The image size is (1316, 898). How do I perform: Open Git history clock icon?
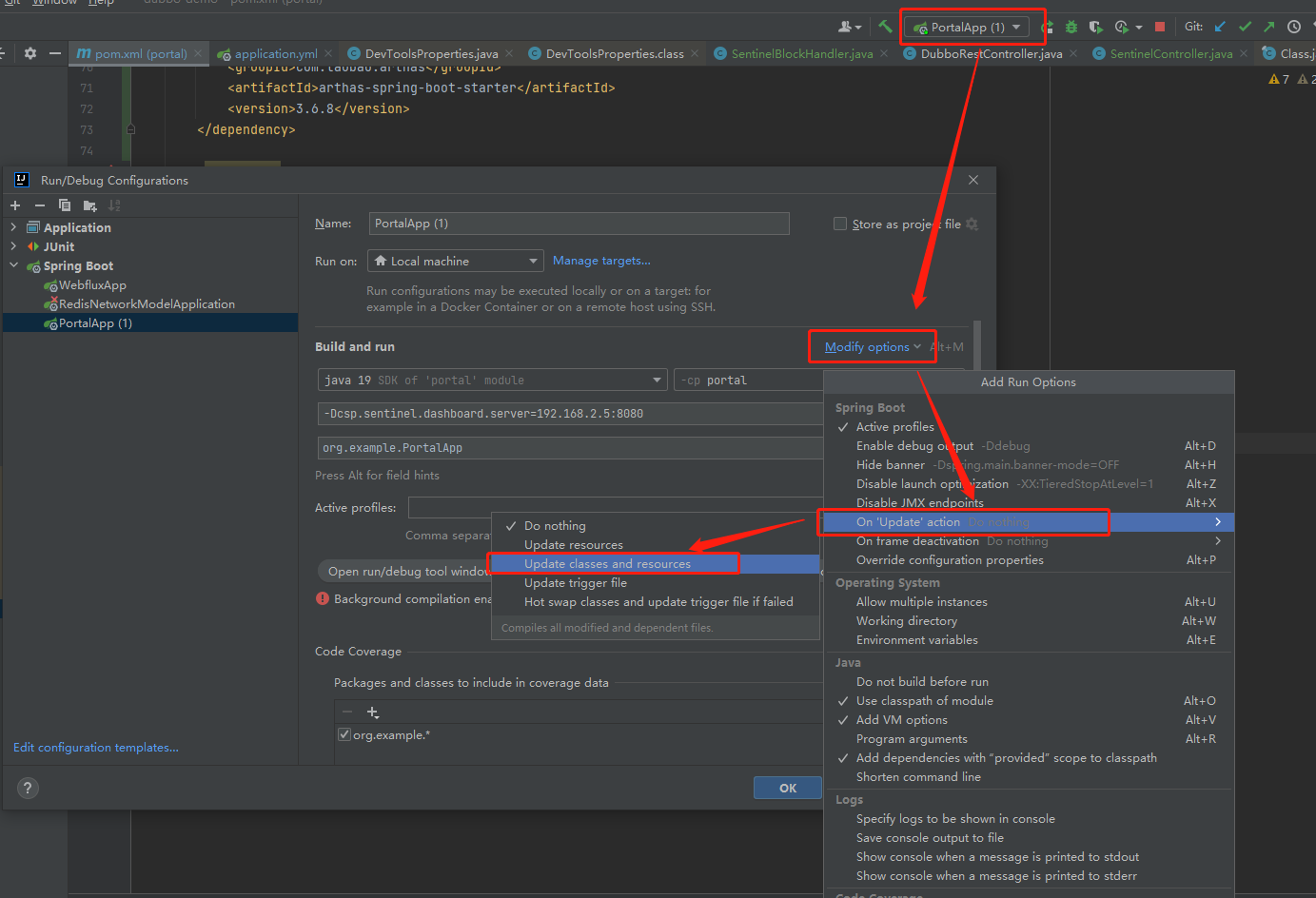(1294, 27)
